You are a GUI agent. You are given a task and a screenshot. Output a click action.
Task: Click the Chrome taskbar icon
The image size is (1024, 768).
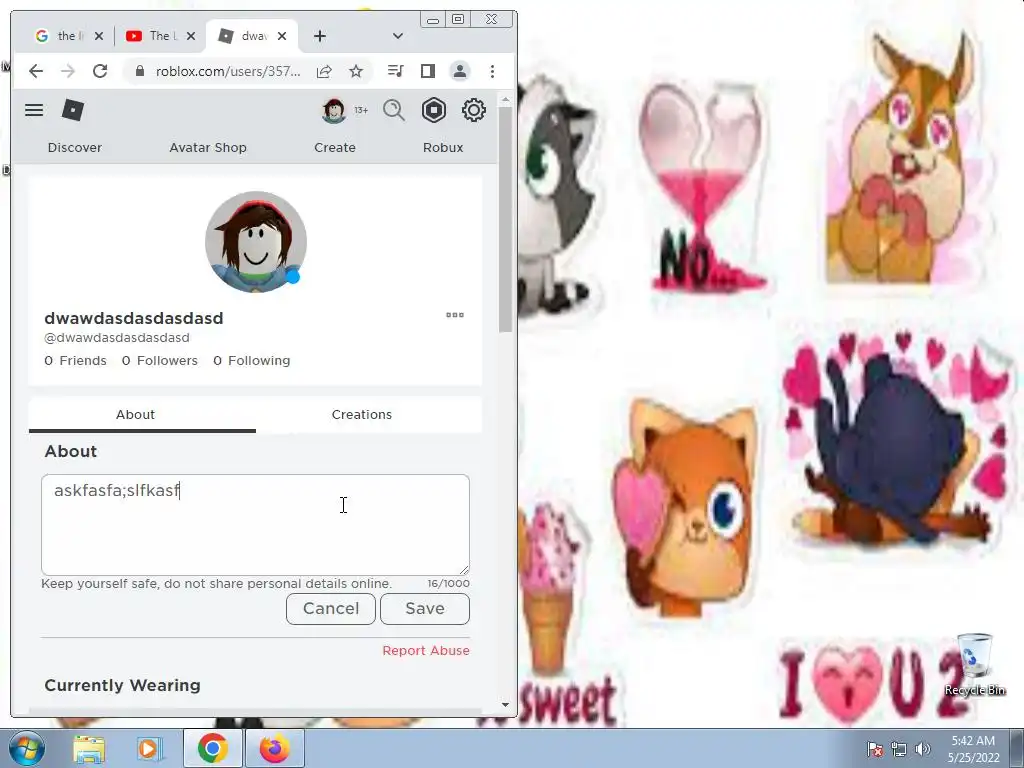pos(212,748)
